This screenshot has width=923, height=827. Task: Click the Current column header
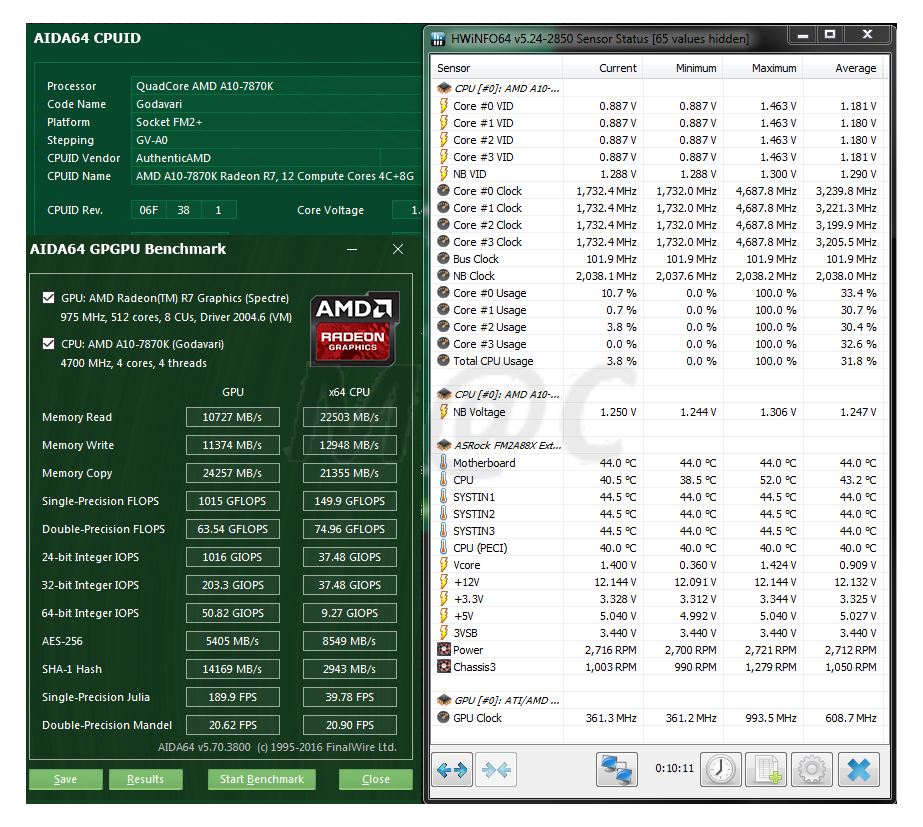point(603,68)
